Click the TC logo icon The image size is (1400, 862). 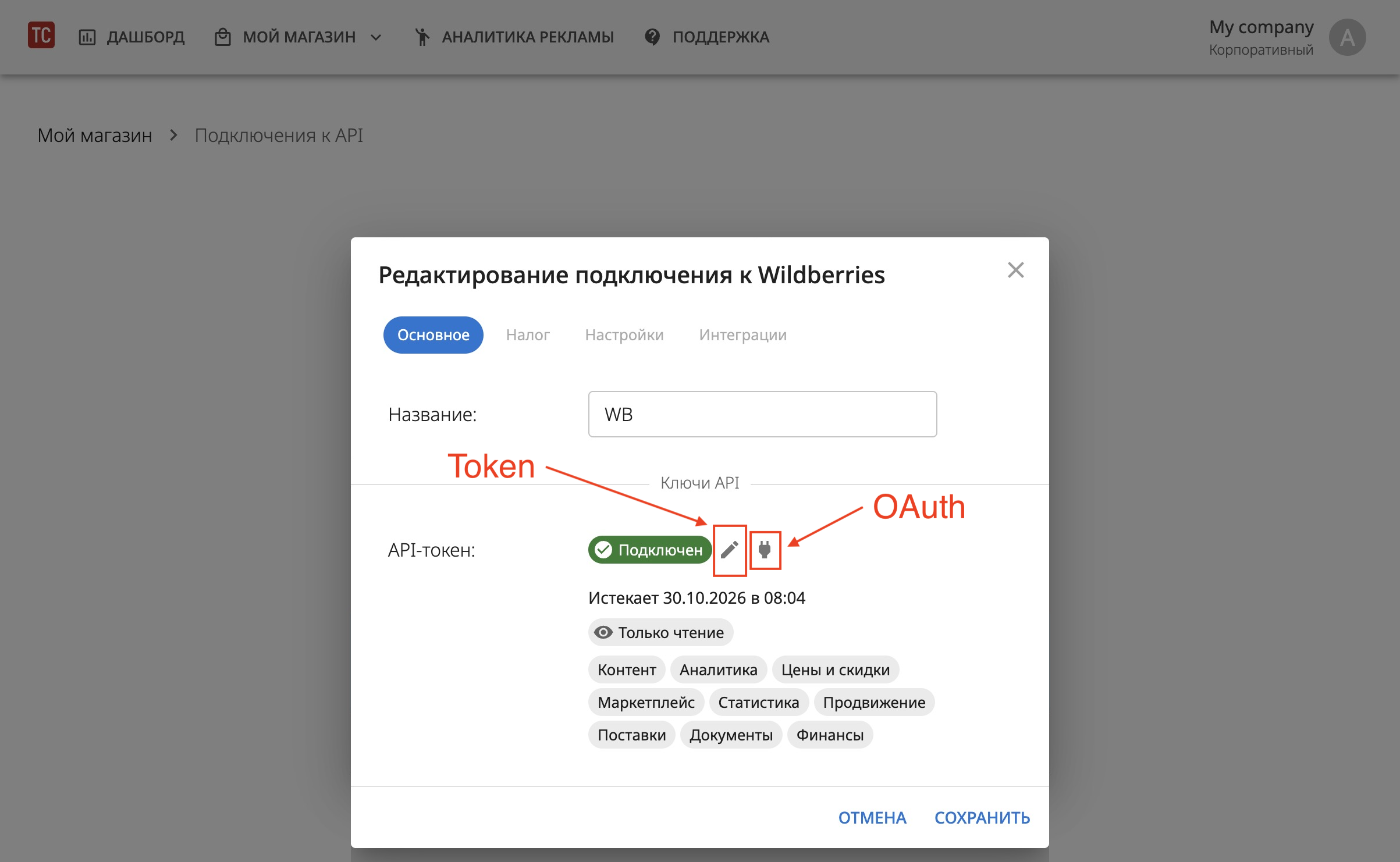click(x=41, y=35)
